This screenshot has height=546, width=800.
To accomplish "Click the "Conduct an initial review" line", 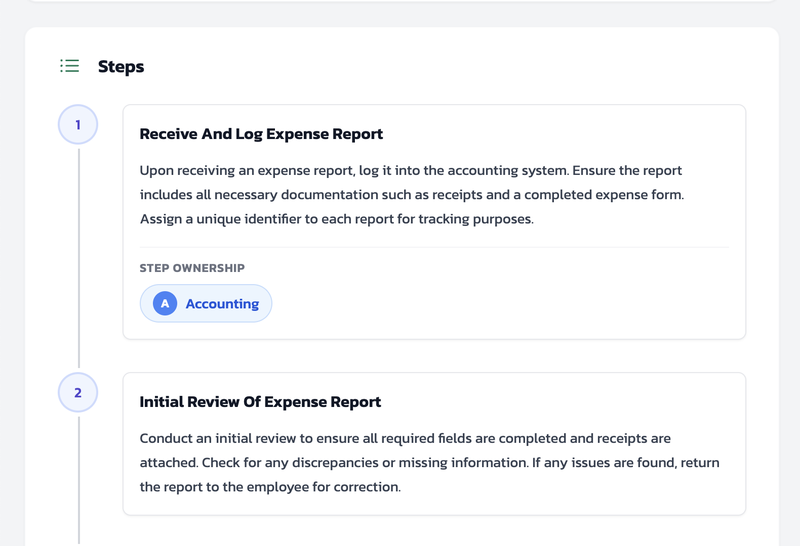I will point(405,439).
